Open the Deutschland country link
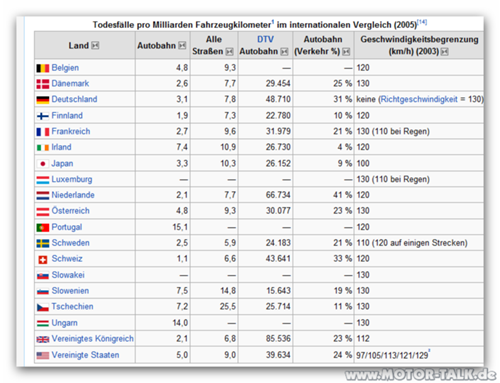The height and width of the screenshot is (383, 500). [74, 99]
